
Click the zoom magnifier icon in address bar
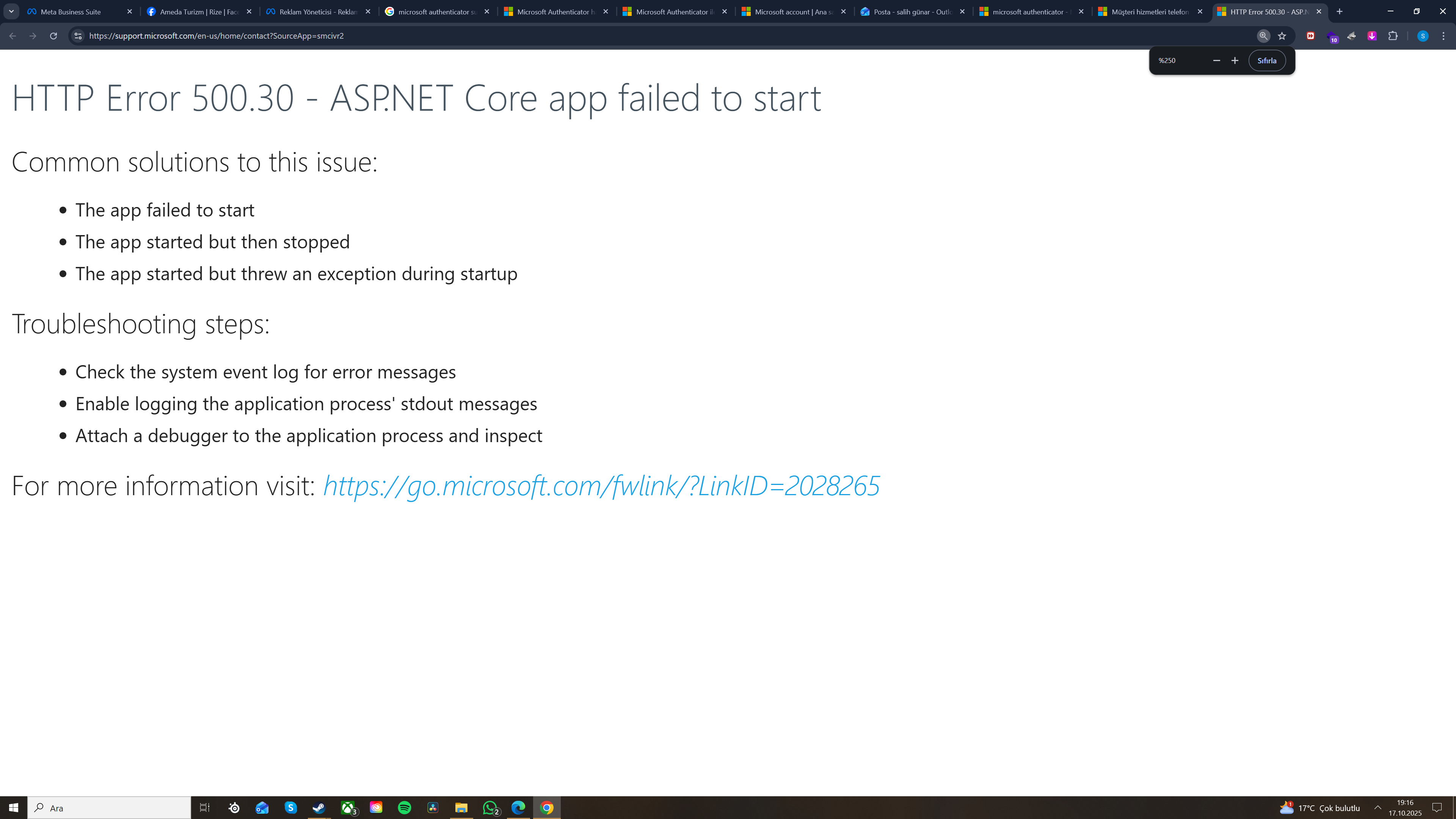(x=1263, y=36)
